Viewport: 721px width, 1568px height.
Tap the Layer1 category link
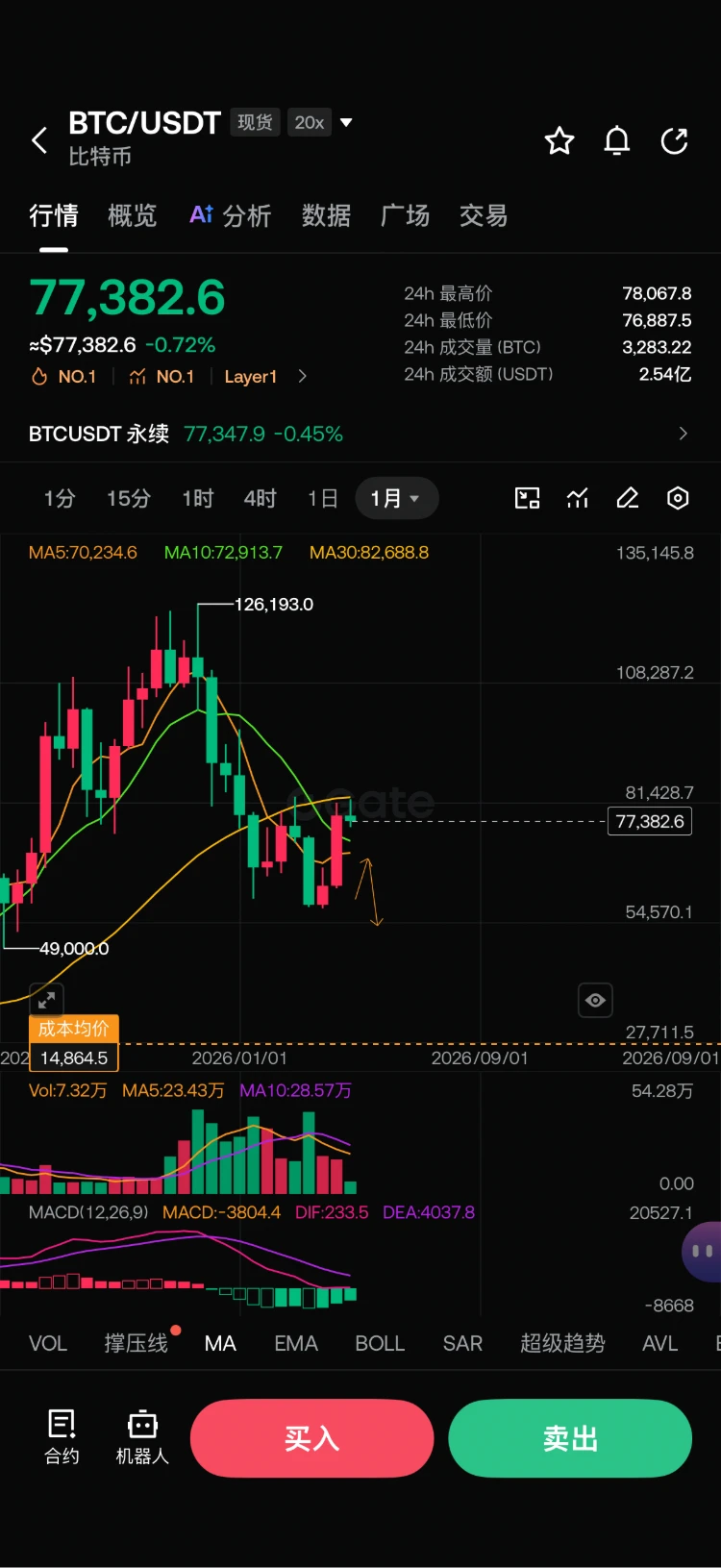point(251,377)
